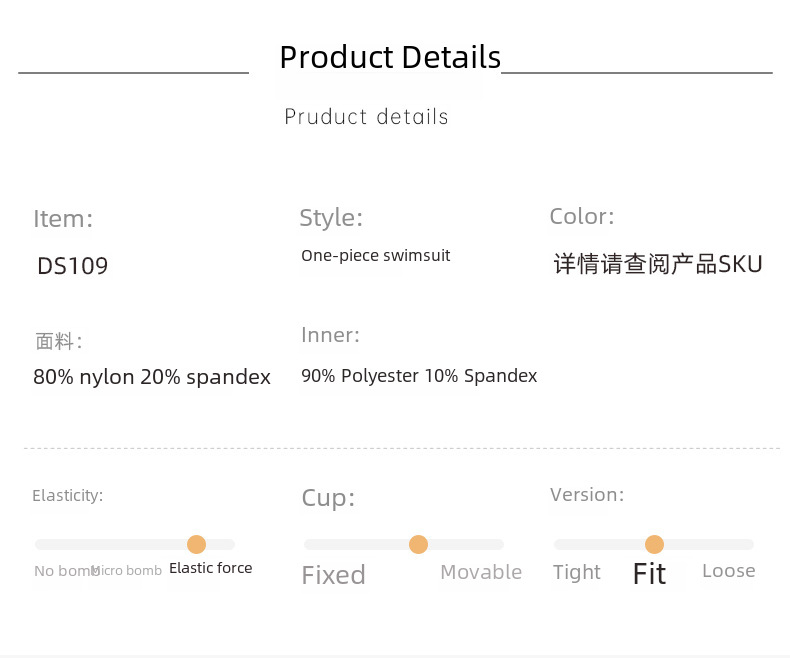Select the Loose version label
The height and width of the screenshot is (658, 790).
[x=728, y=571]
